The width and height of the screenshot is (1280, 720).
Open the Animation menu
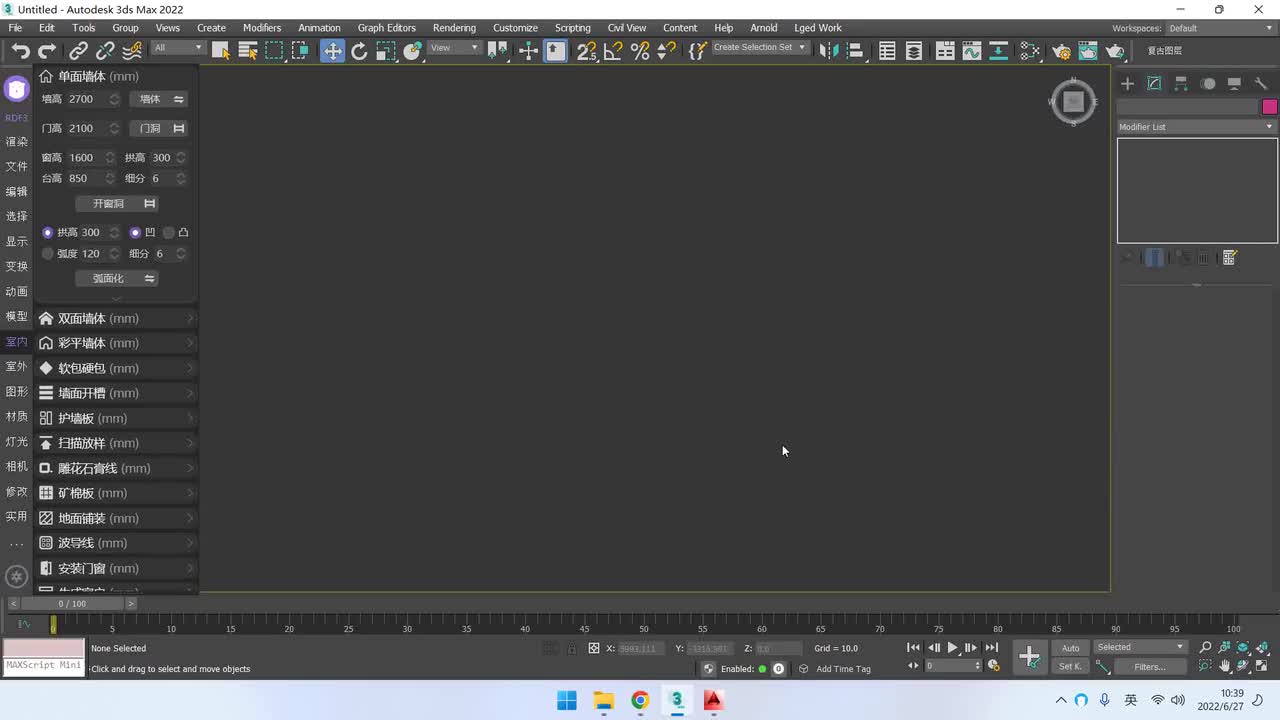(319, 28)
